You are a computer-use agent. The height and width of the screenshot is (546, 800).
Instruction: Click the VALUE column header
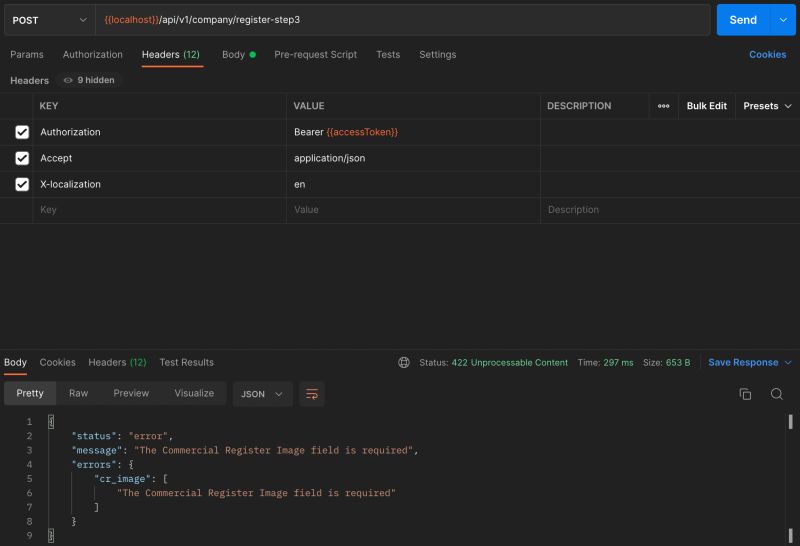[309, 106]
